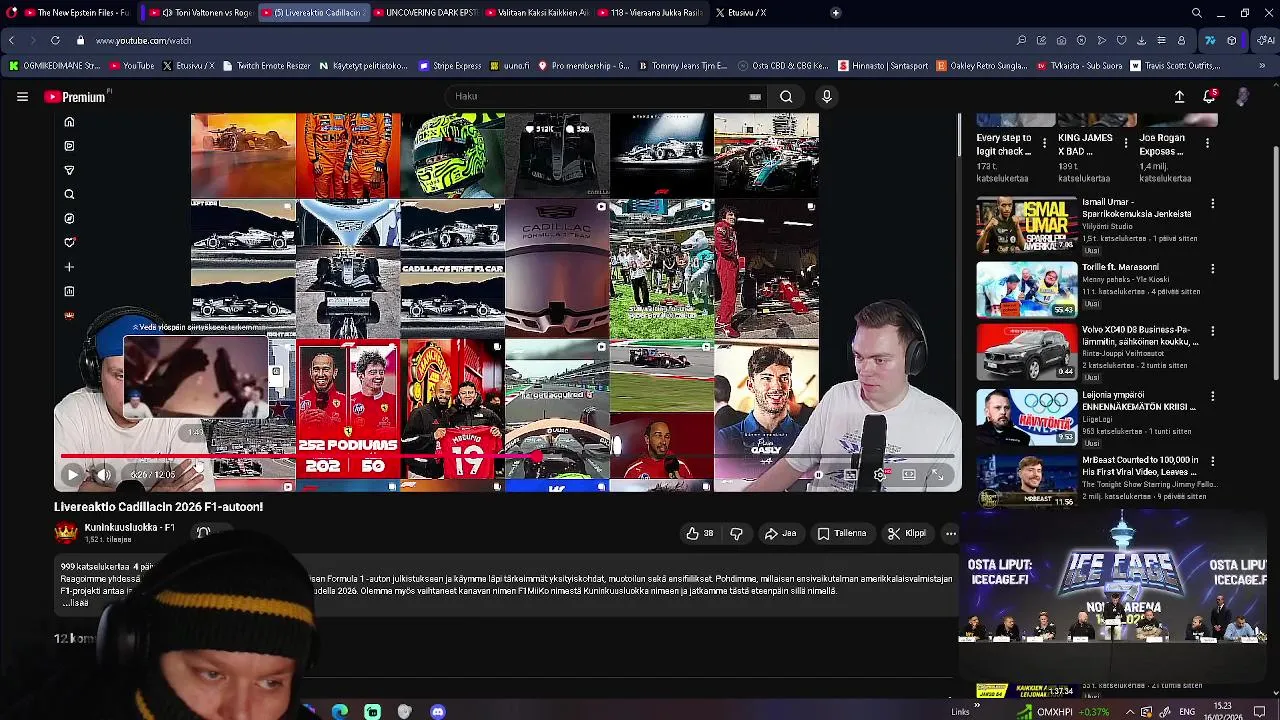Expand video description with ...lisää
The width and height of the screenshot is (1280, 720).
click(x=75, y=603)
